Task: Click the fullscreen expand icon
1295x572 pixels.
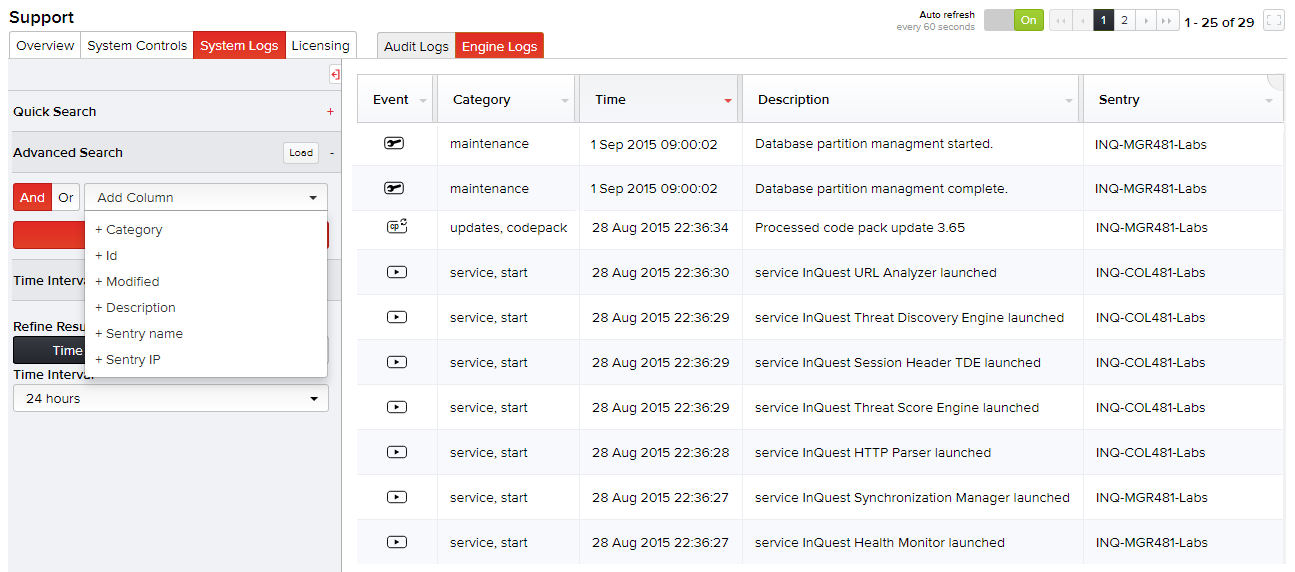Action: click(x=1273, y=21)
